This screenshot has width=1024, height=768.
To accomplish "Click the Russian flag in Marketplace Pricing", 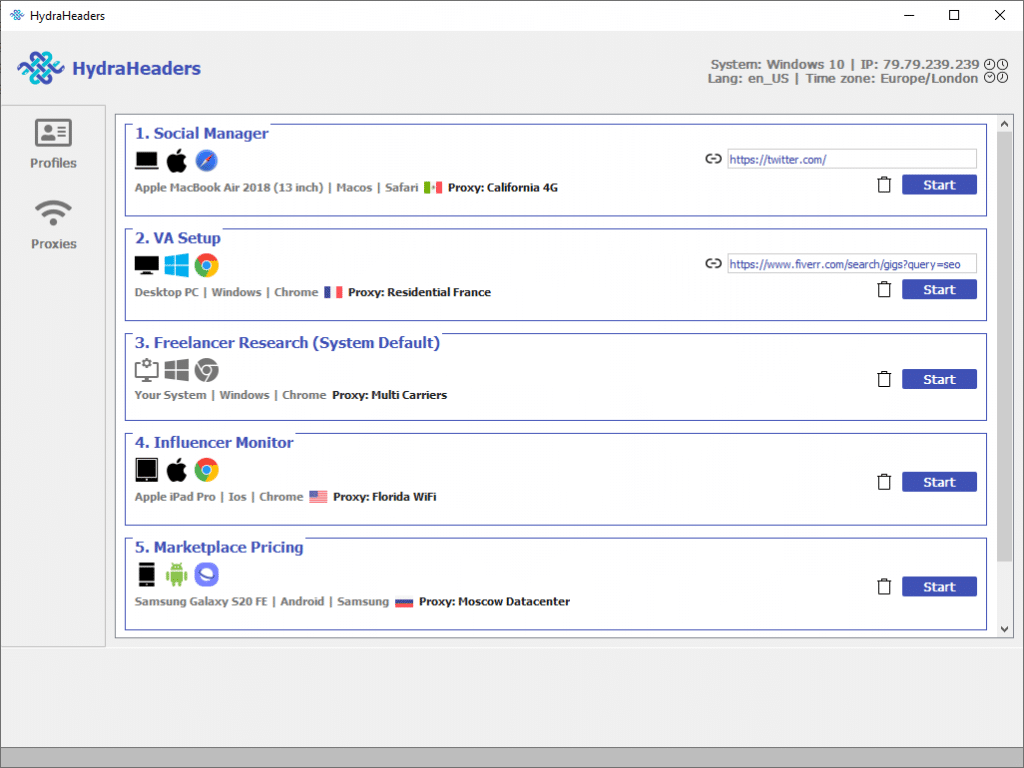I will click(x=404, y=601).
